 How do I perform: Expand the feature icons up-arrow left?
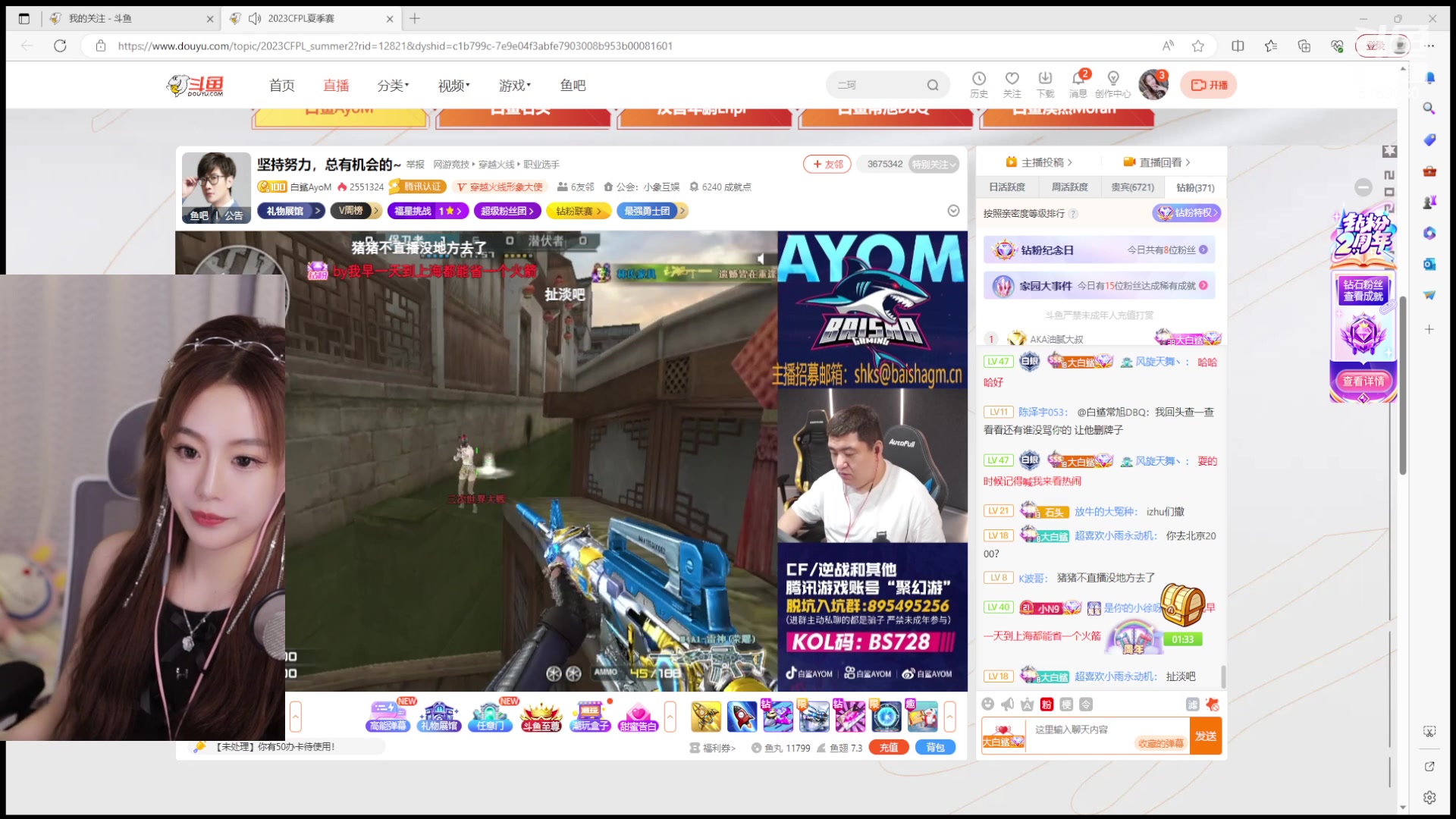click(x=296, y=717)
